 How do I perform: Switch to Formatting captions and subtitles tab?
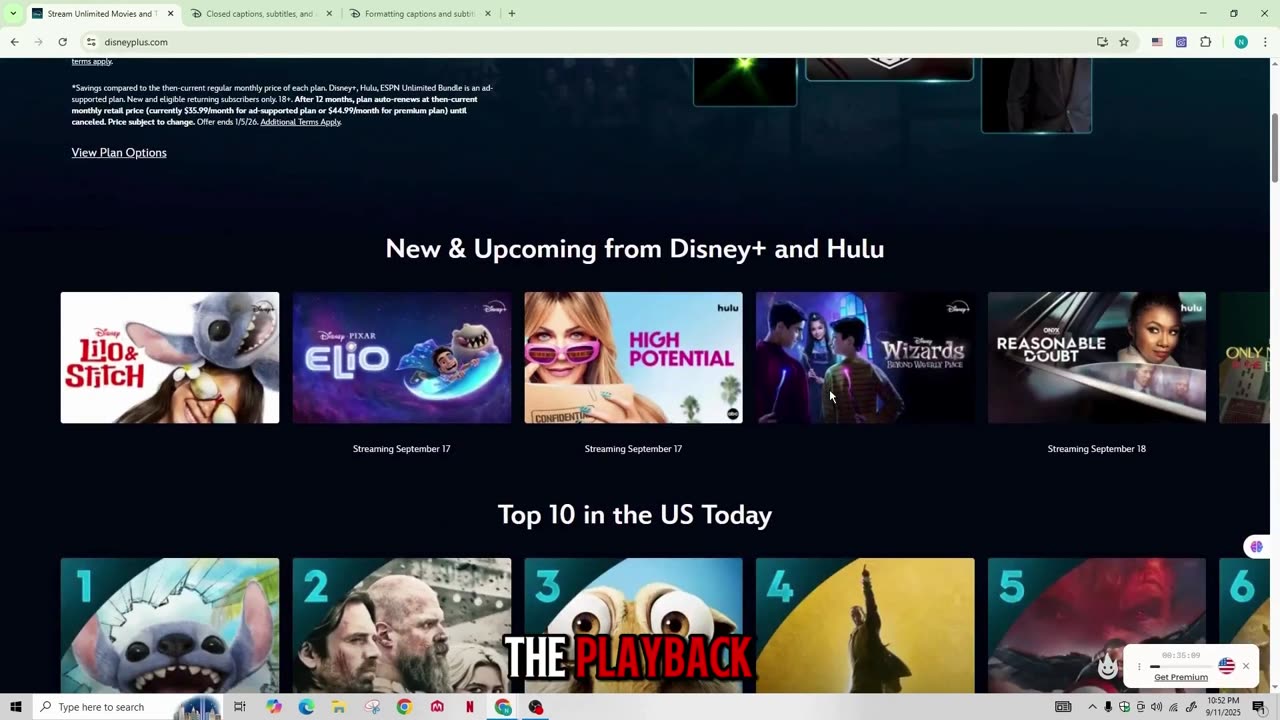pyautogui.click(x=419, y=14)
